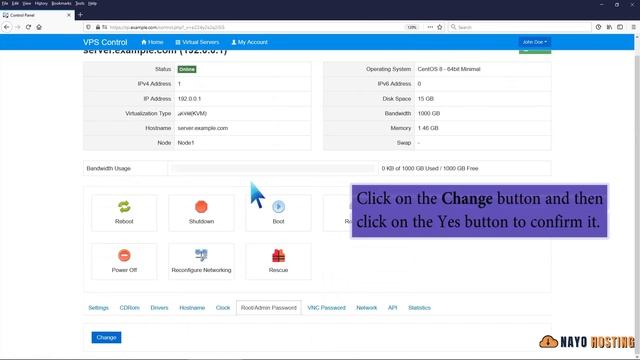This screenshot has height=360, width=640.
Task: Click the blue Change button
Action: pyautogui.click(x=106, y=338)
